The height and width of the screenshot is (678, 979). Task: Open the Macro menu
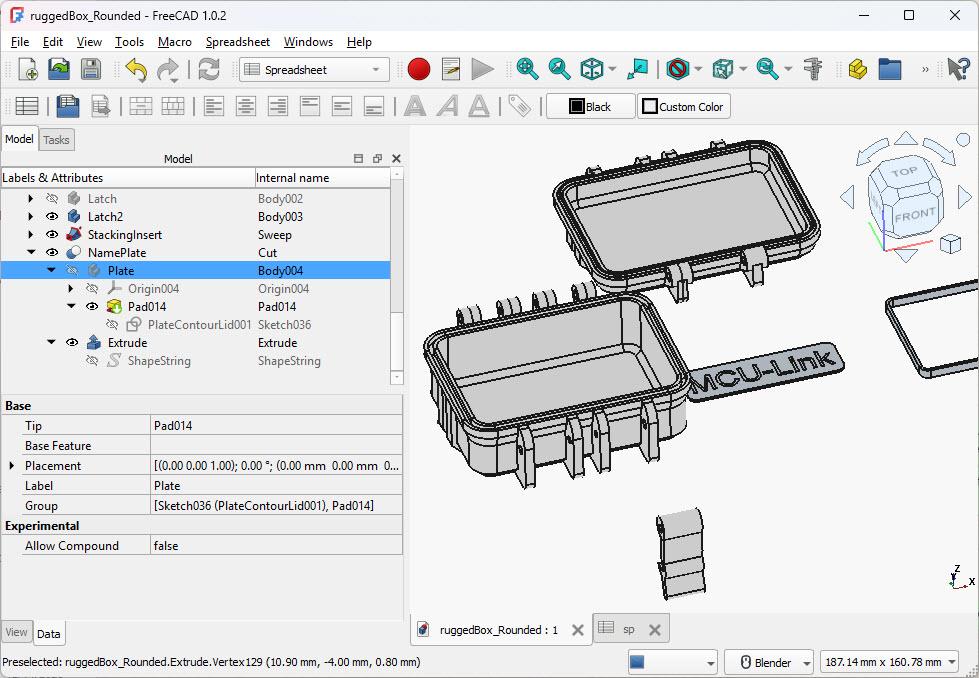(x=174, y=42)
